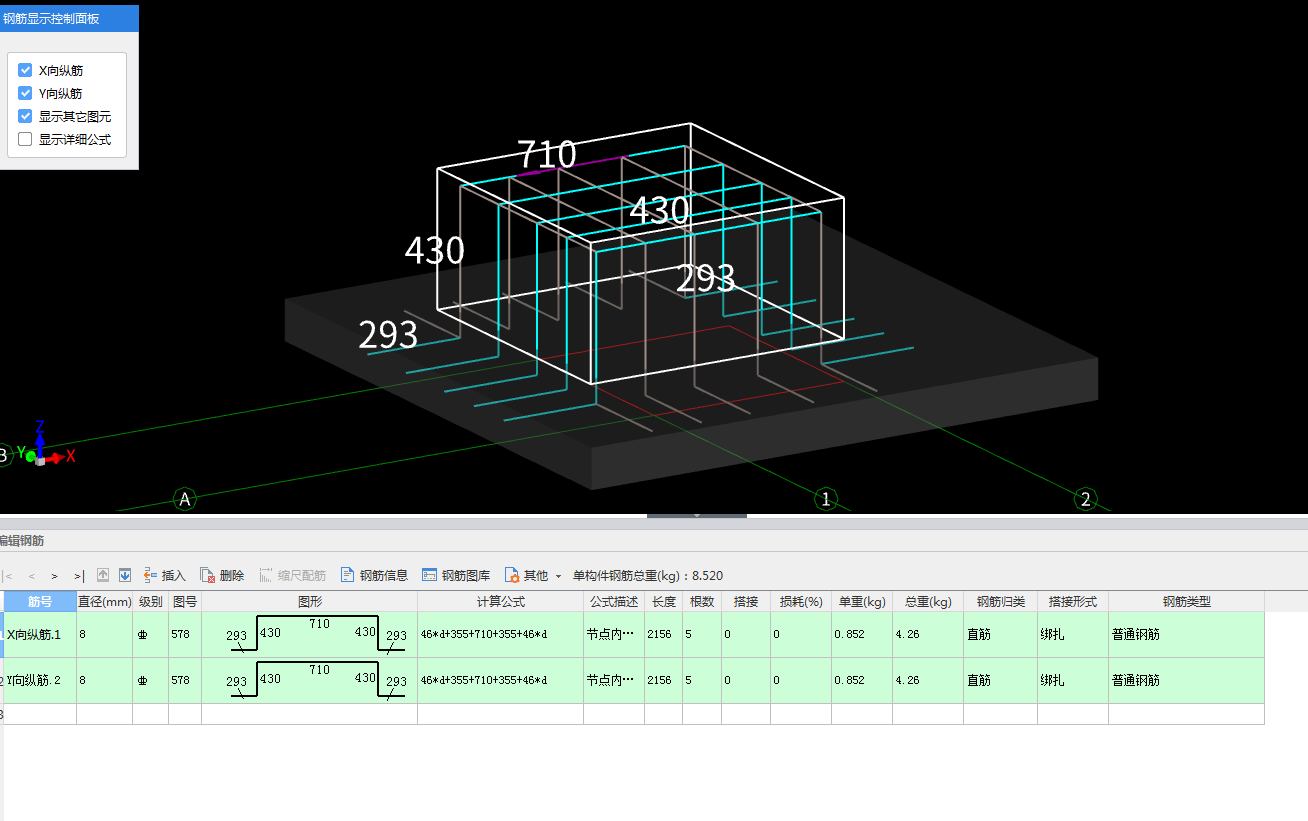This screenshot has height=821, width=1308.
Task: Click the 总重(kg) column header
Action: click(928, 601)
